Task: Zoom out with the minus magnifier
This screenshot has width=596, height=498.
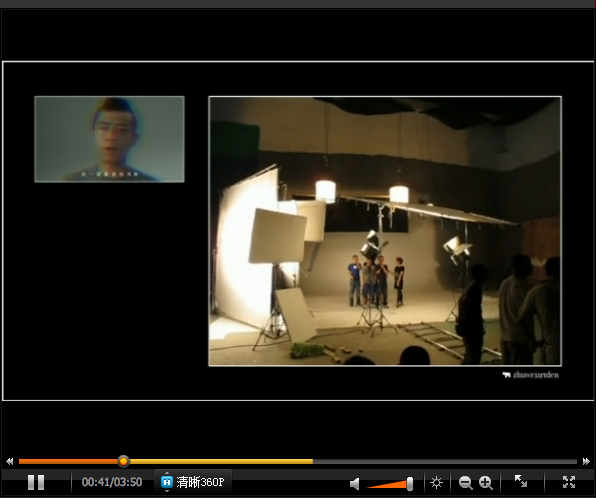Action: point(465,483)
